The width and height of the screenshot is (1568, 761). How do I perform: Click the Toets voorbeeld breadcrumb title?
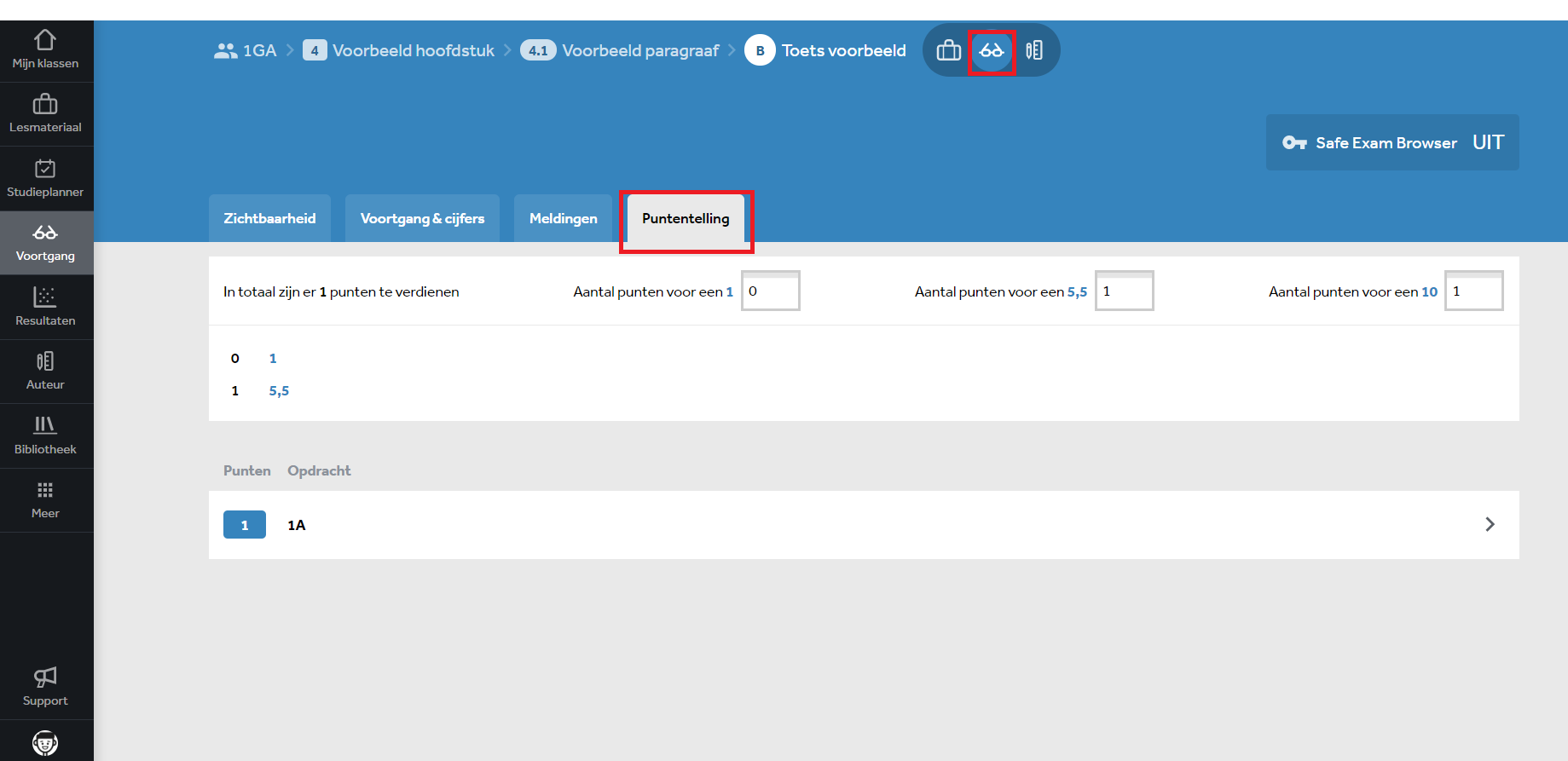click(x=844, y=50)
